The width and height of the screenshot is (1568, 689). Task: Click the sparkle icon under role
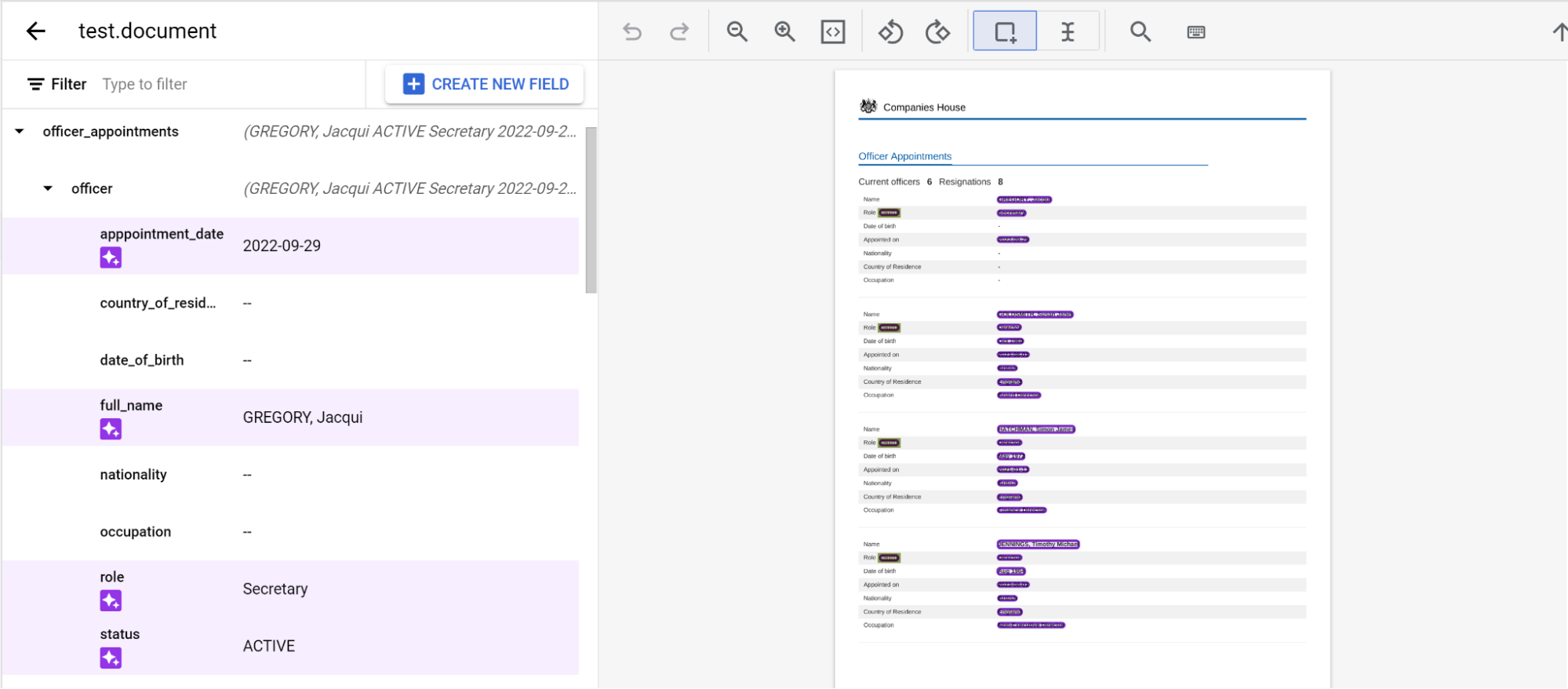tap(111, 601)
